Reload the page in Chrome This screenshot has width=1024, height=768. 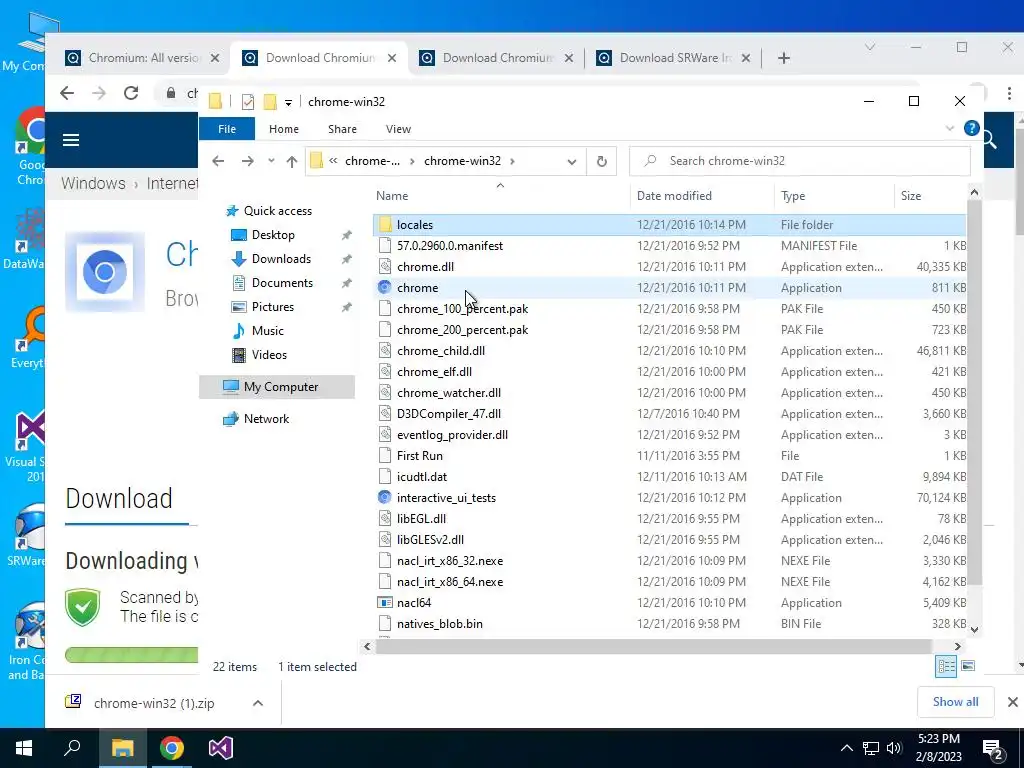pyautogui.click(x=131, y=93)
